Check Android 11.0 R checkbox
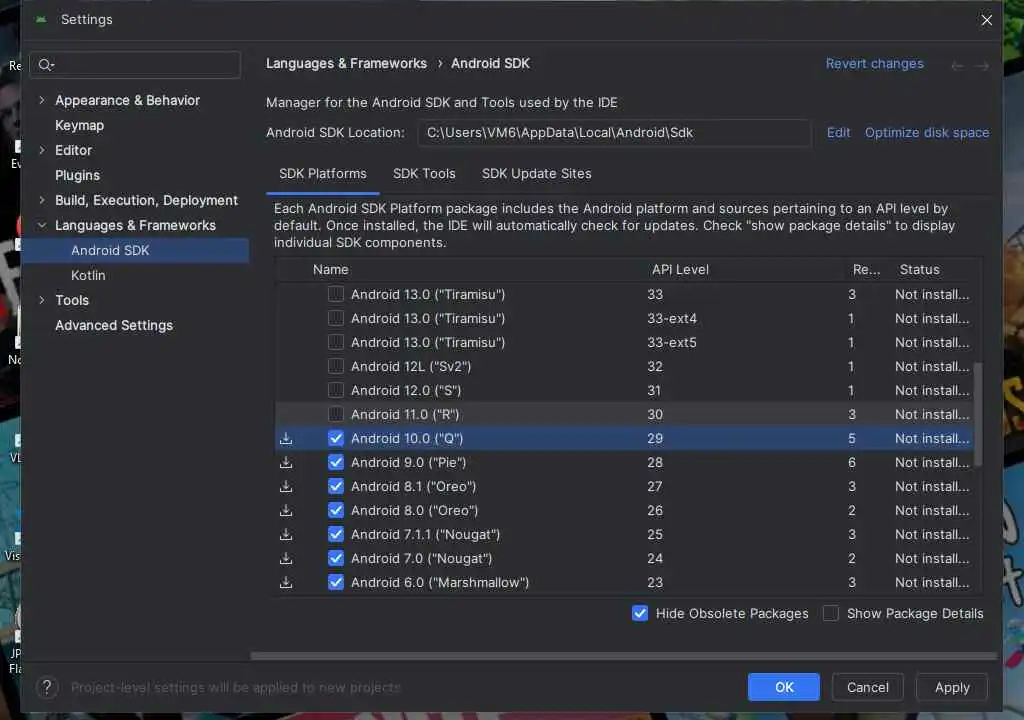The height and width of the screenshot is (720, 1024). tap(336, 414)
